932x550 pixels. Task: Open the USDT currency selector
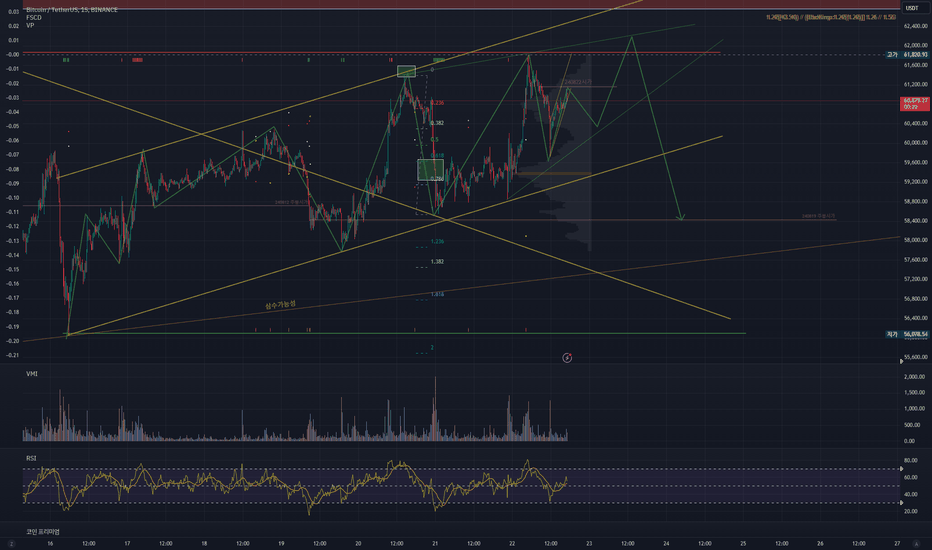912,8
